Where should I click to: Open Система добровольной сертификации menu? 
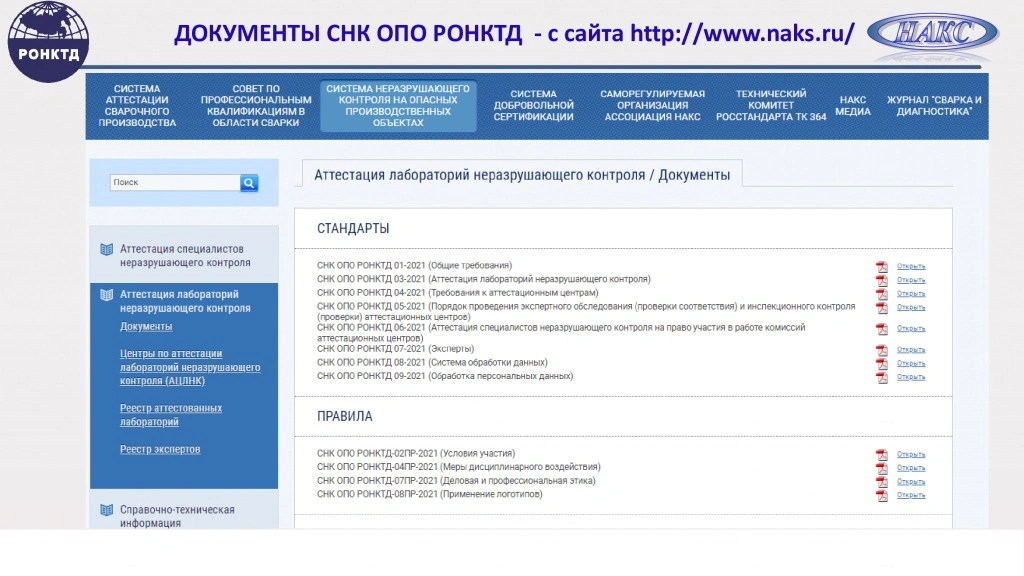tap(534, 106)
